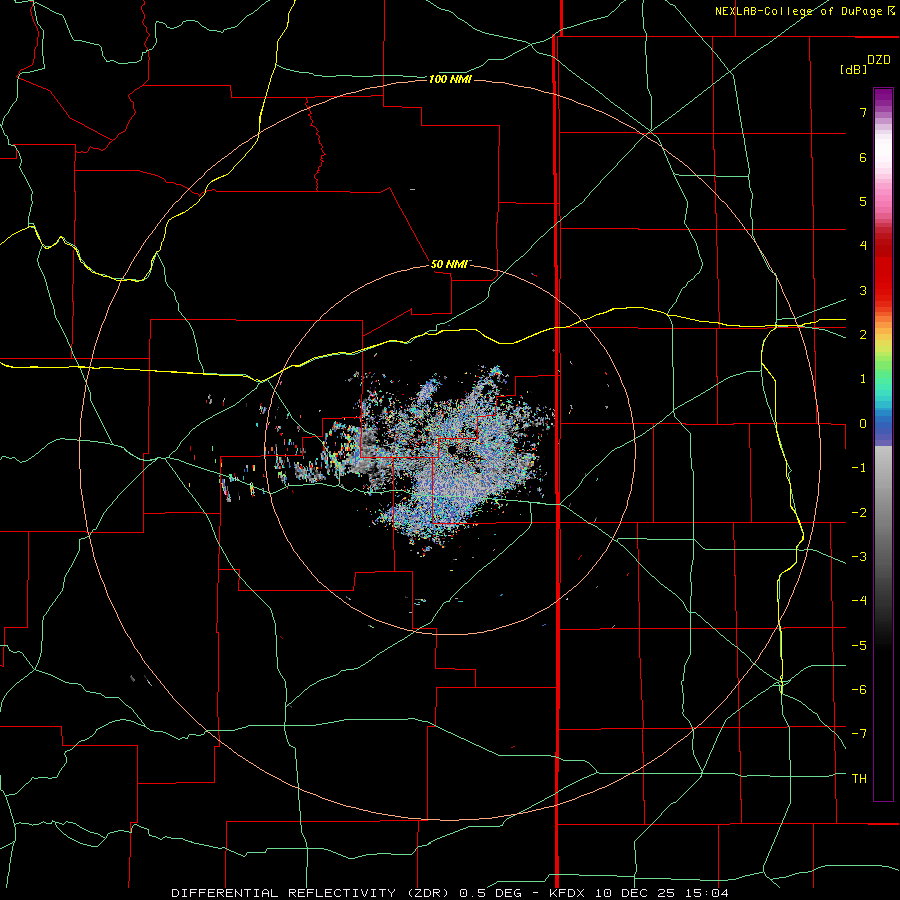
Task: Click the -2 value on the color scale
Action: point(859,513)
